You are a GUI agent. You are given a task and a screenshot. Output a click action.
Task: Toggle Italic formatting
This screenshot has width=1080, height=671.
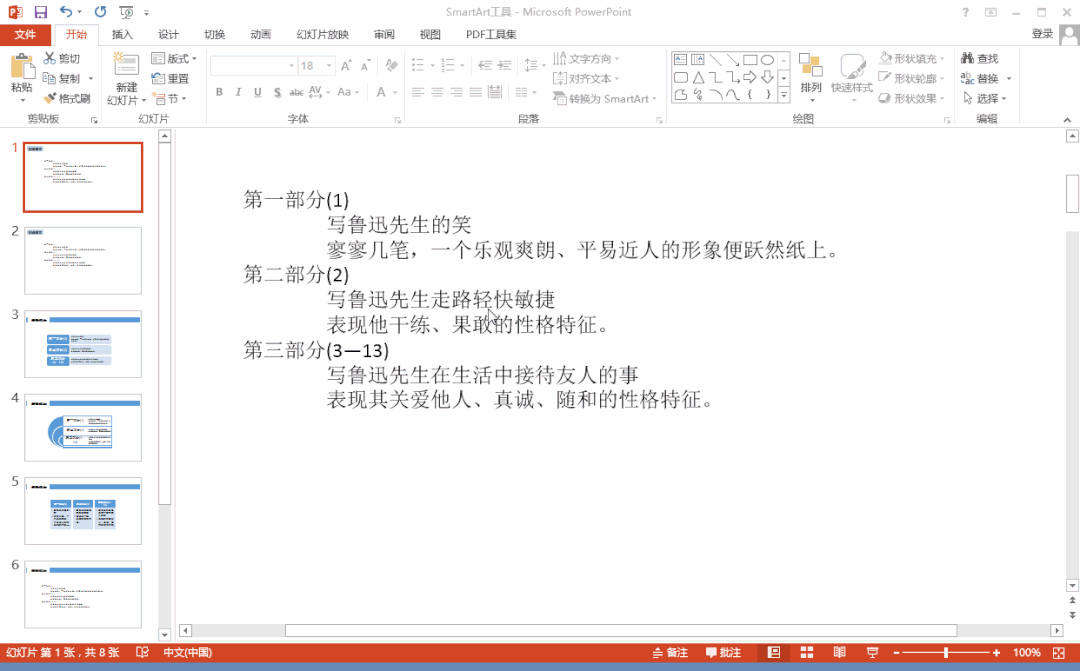(238, 92)
